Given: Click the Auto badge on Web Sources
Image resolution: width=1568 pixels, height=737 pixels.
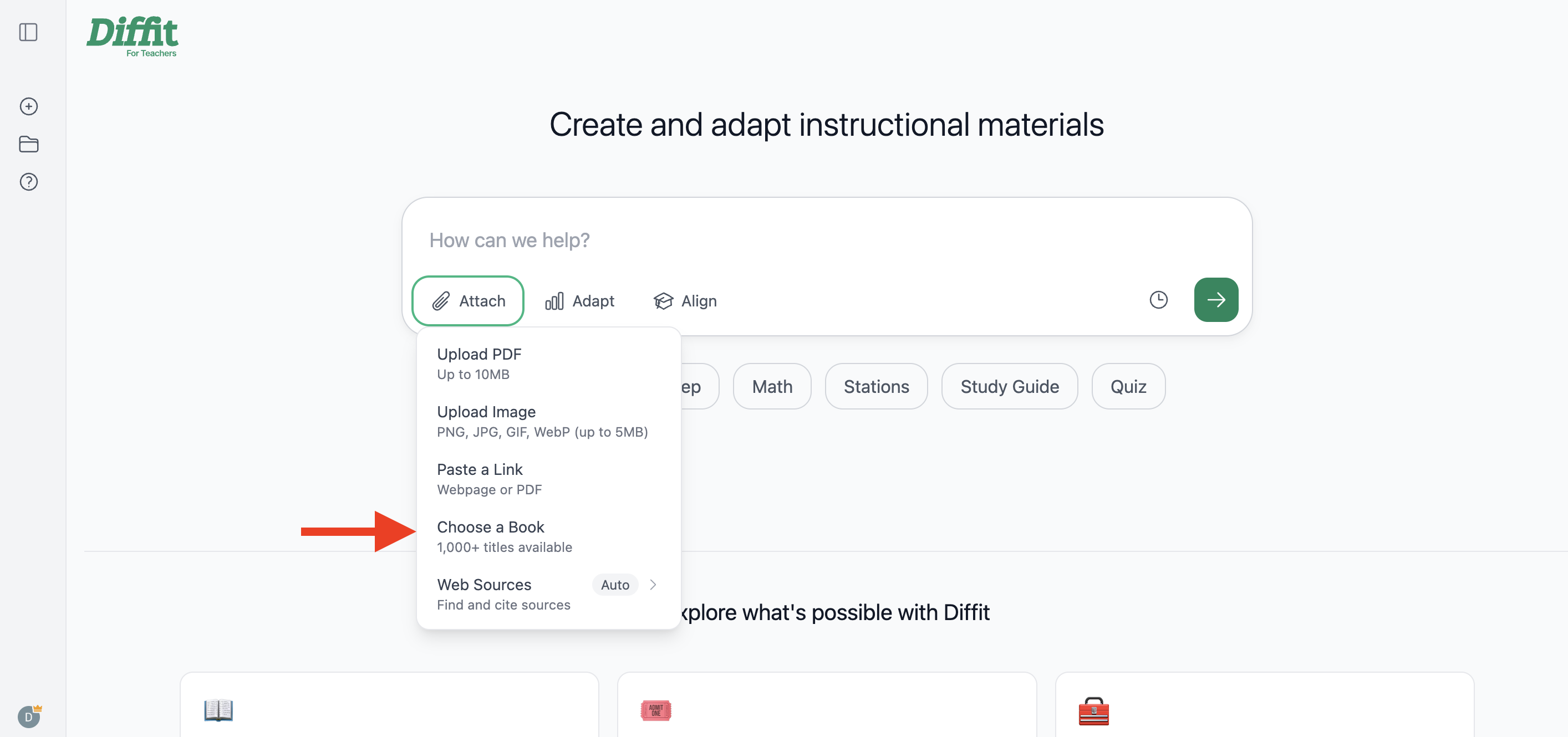Looking at the screenshot, I should click(x=615, y=585).
